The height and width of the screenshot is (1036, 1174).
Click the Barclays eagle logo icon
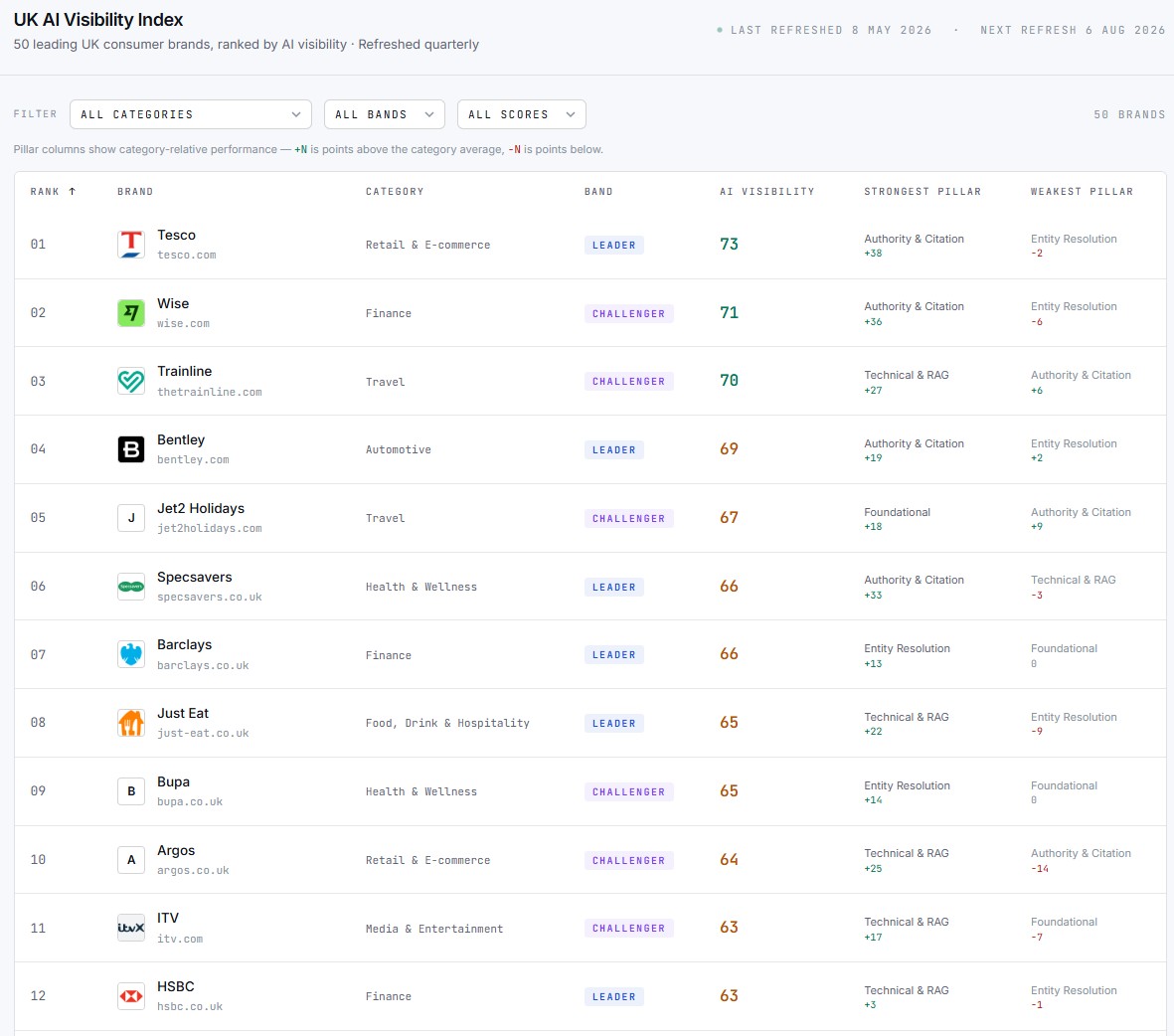131,655
